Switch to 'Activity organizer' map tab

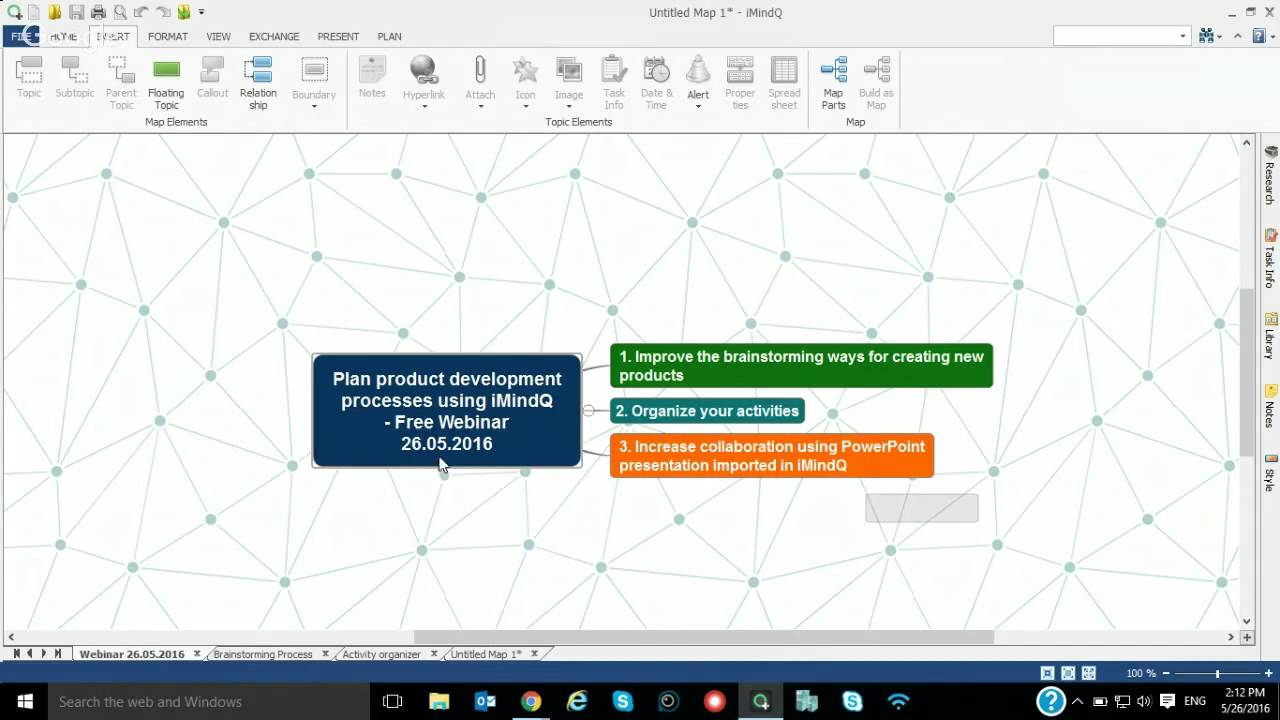(381, 654)
